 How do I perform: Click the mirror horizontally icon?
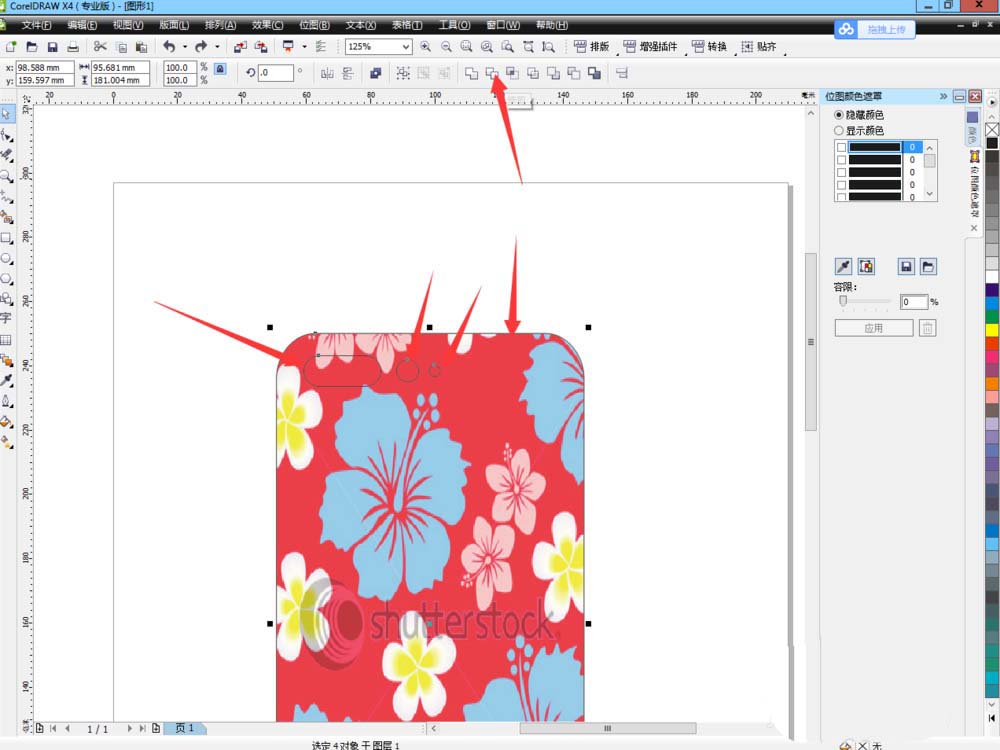pos(327,73)
